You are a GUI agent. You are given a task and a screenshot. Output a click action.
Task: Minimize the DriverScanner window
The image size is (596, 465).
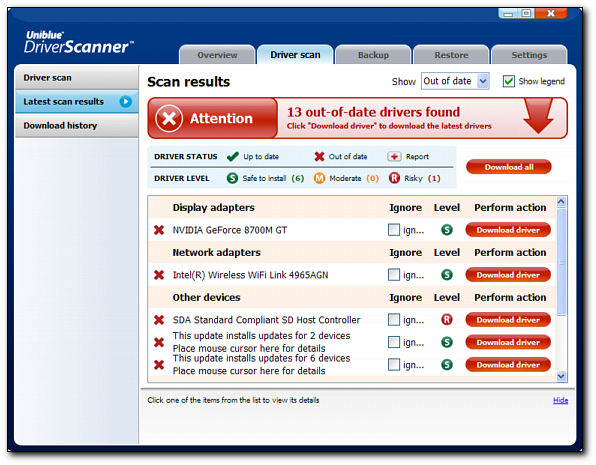[509, 14]
